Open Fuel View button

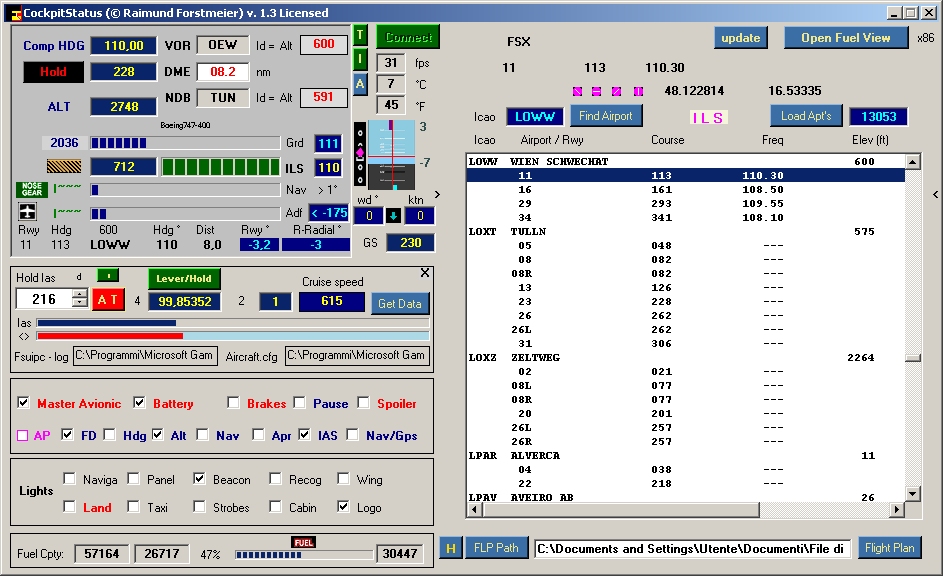tap(846, 38)
